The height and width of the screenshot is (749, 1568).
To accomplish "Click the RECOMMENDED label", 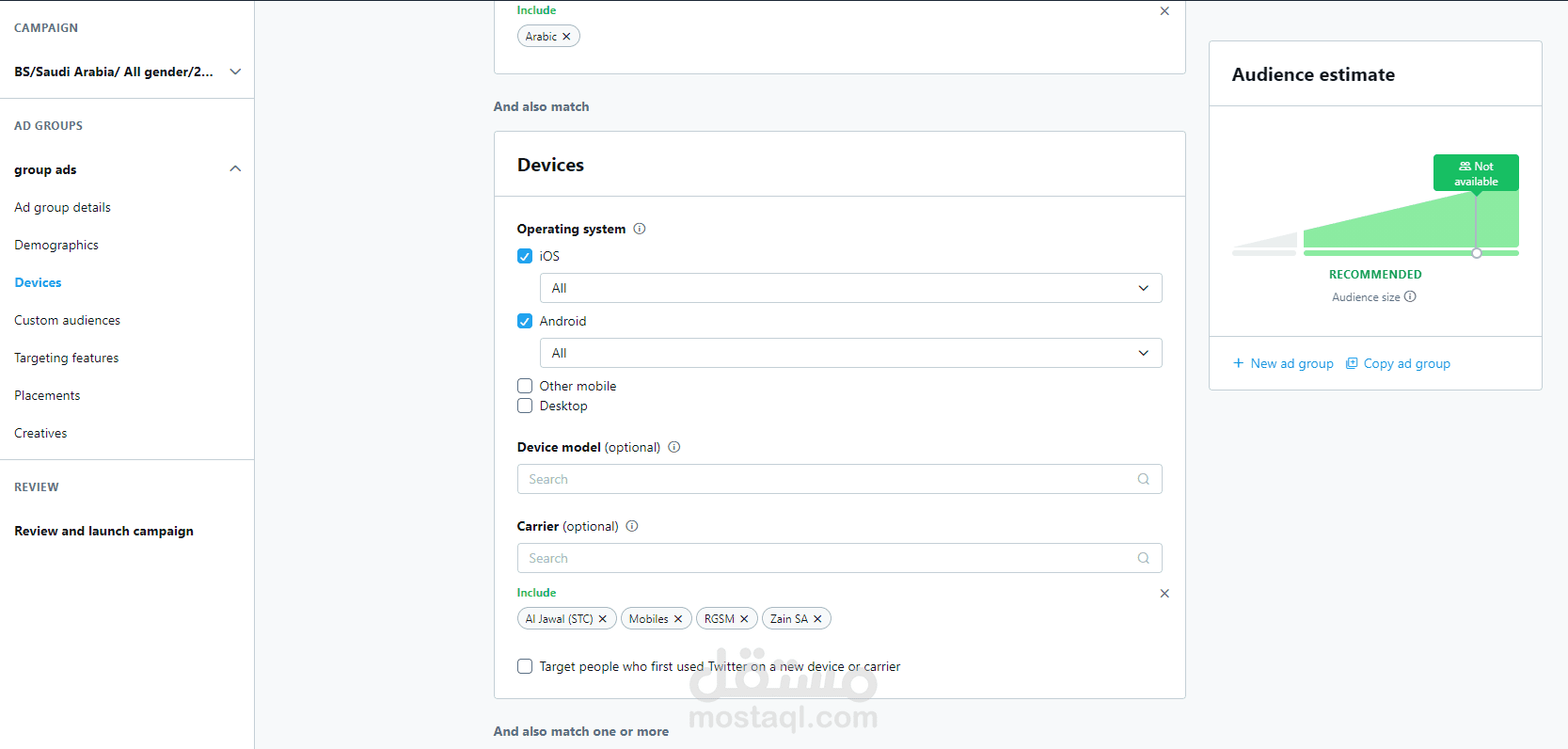I will click(x=1375, y=275).
